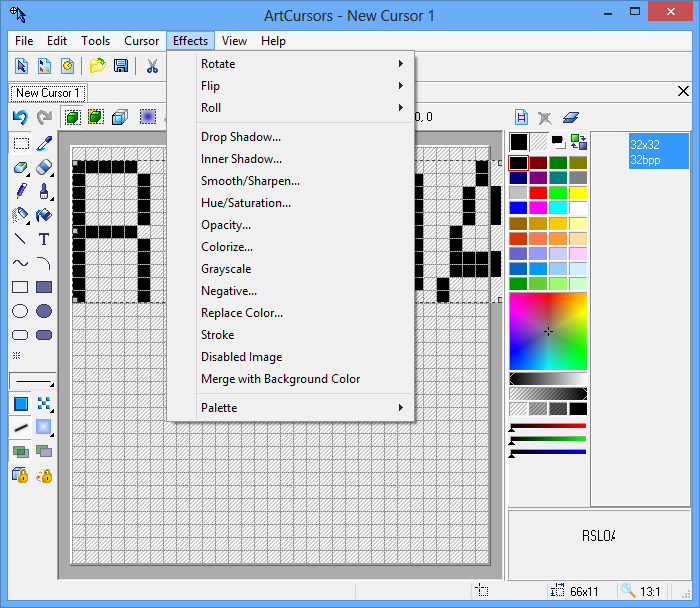Select the filled rounded rectangle tool
The width and height of the screenshot is (700, 608).
[x=44, y=335]
